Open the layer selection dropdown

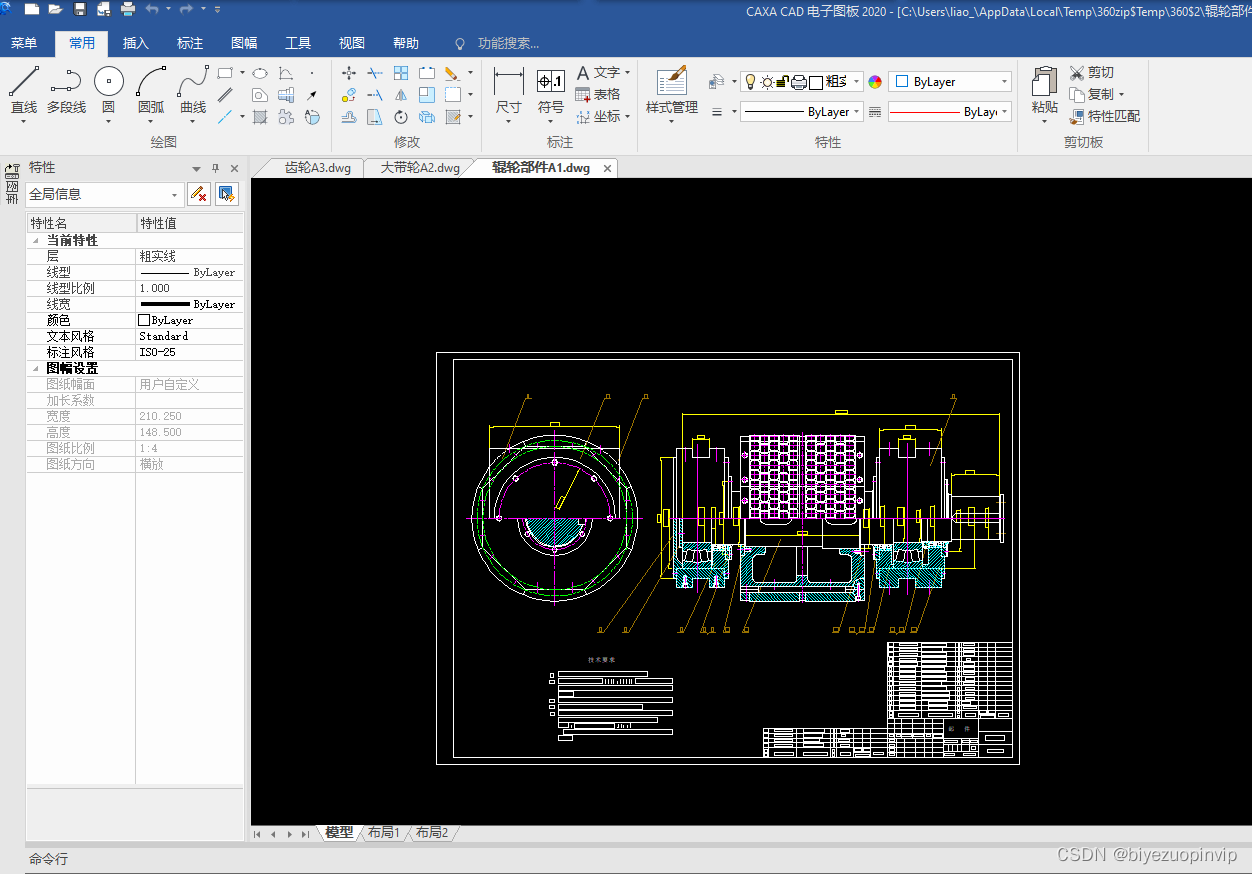click(857, 82)
